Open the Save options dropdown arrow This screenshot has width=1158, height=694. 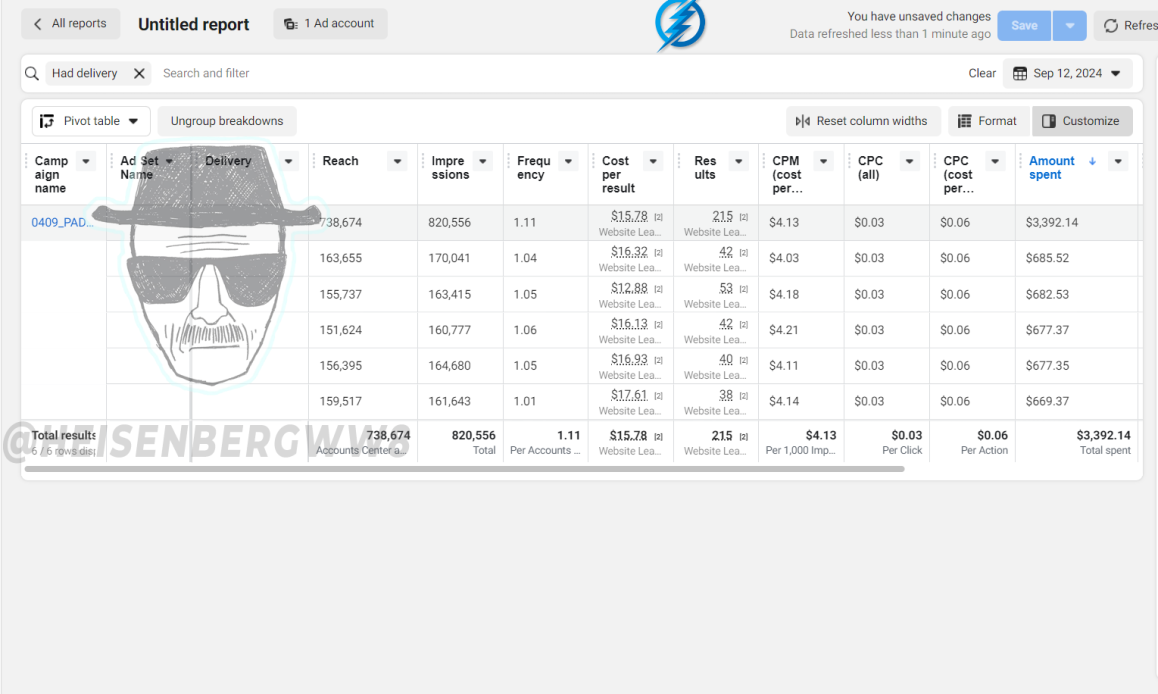coord(1069,25)
